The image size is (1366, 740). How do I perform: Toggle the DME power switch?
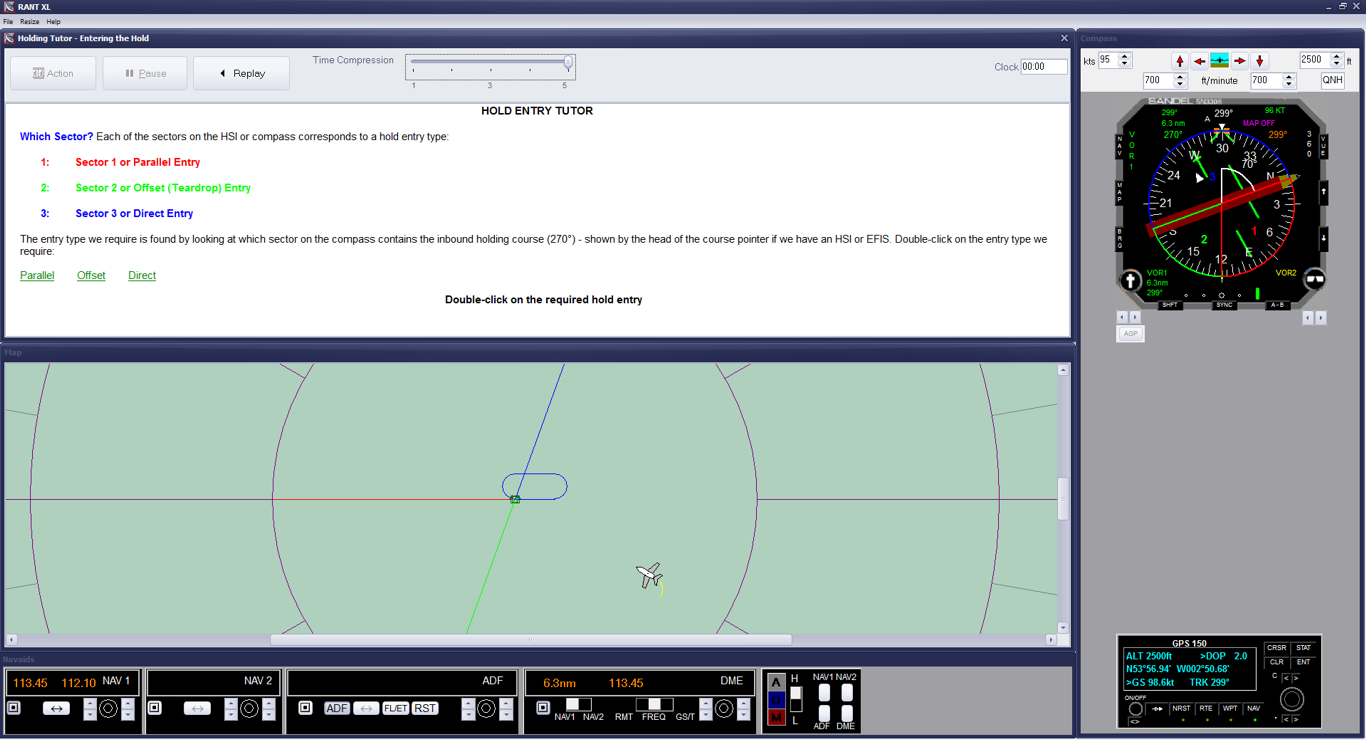pyautogui.click(x=543, y=708)
